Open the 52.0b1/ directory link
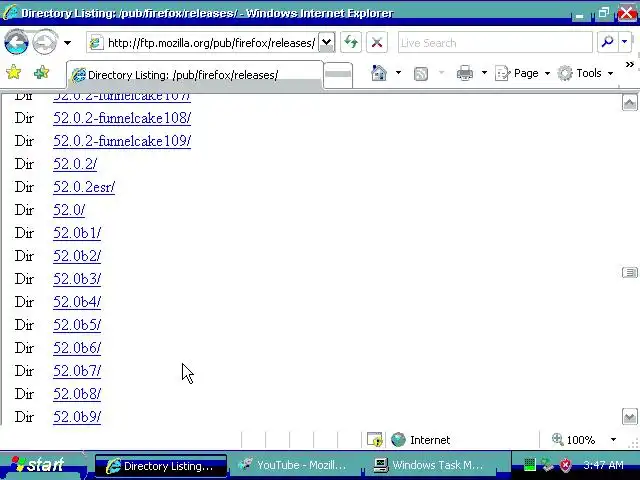640x480 pixels. (x=77, y=233)
